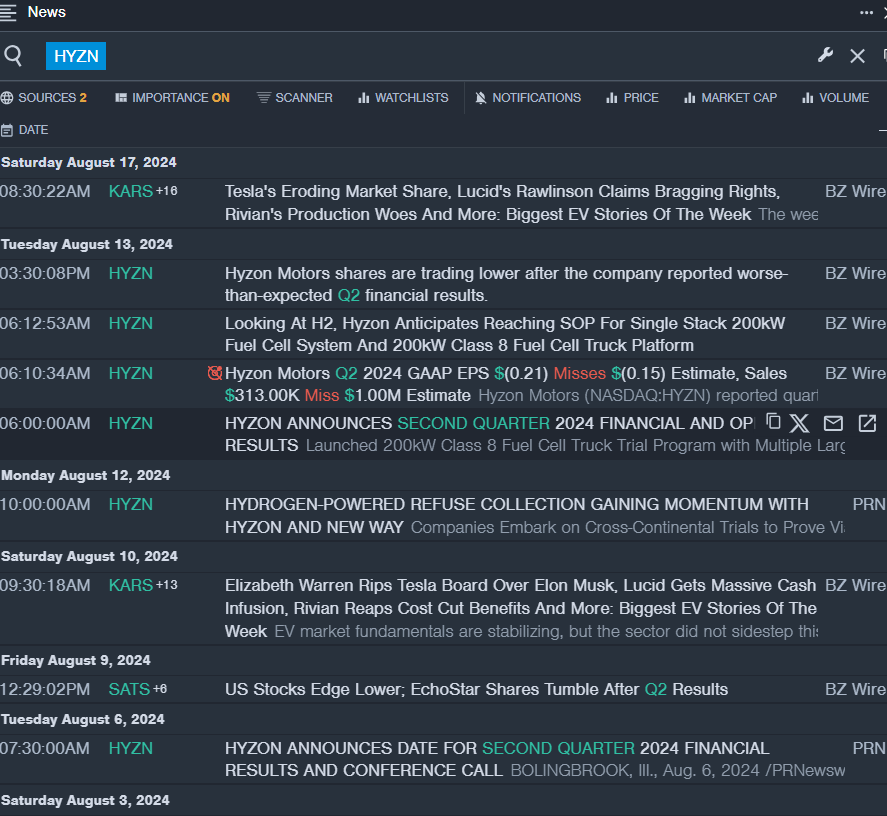887x816 pixels.
Task: Click the search magnifier icon
Action: tap(13, 56)
